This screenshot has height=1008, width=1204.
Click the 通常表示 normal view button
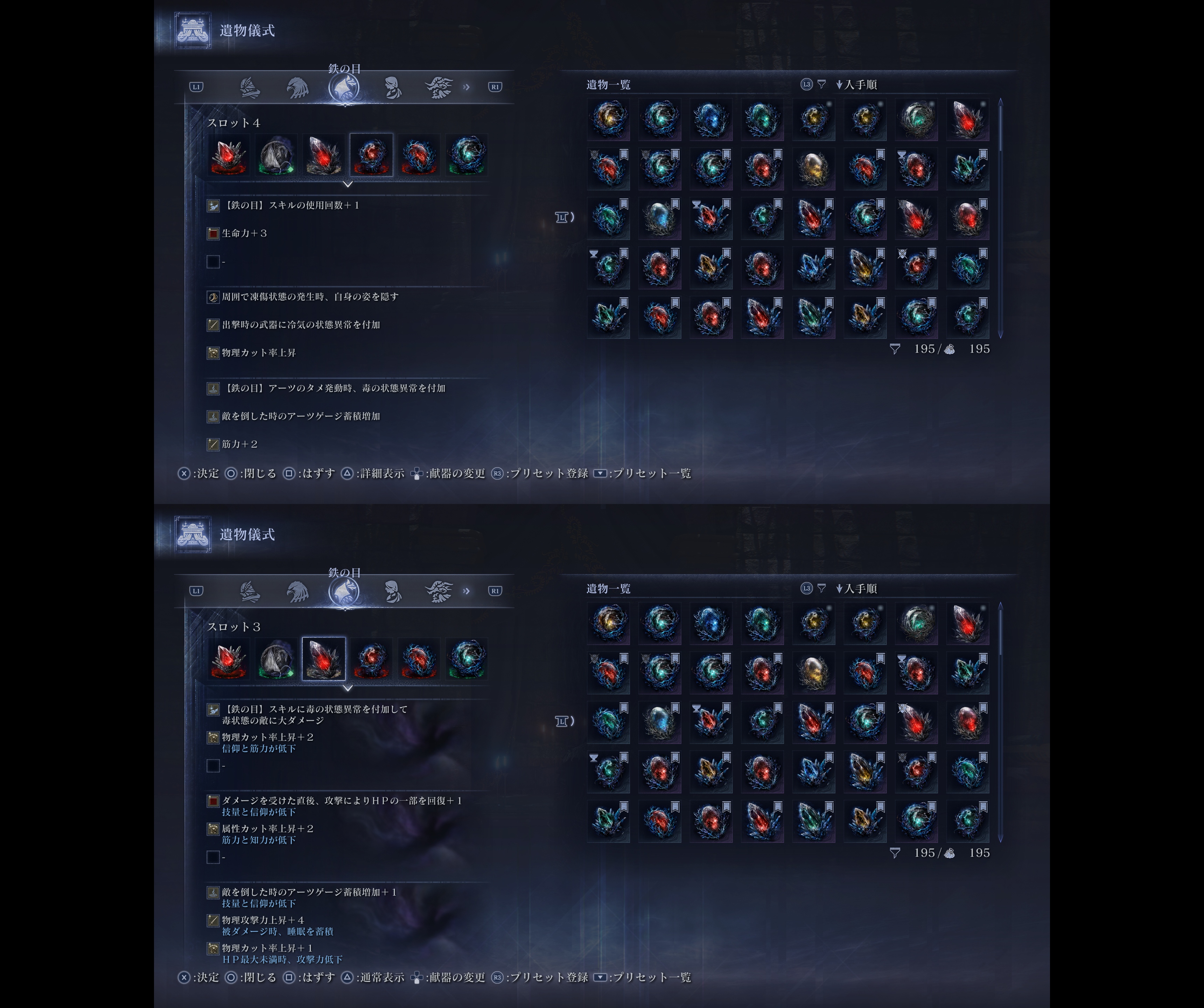(373, 978)
